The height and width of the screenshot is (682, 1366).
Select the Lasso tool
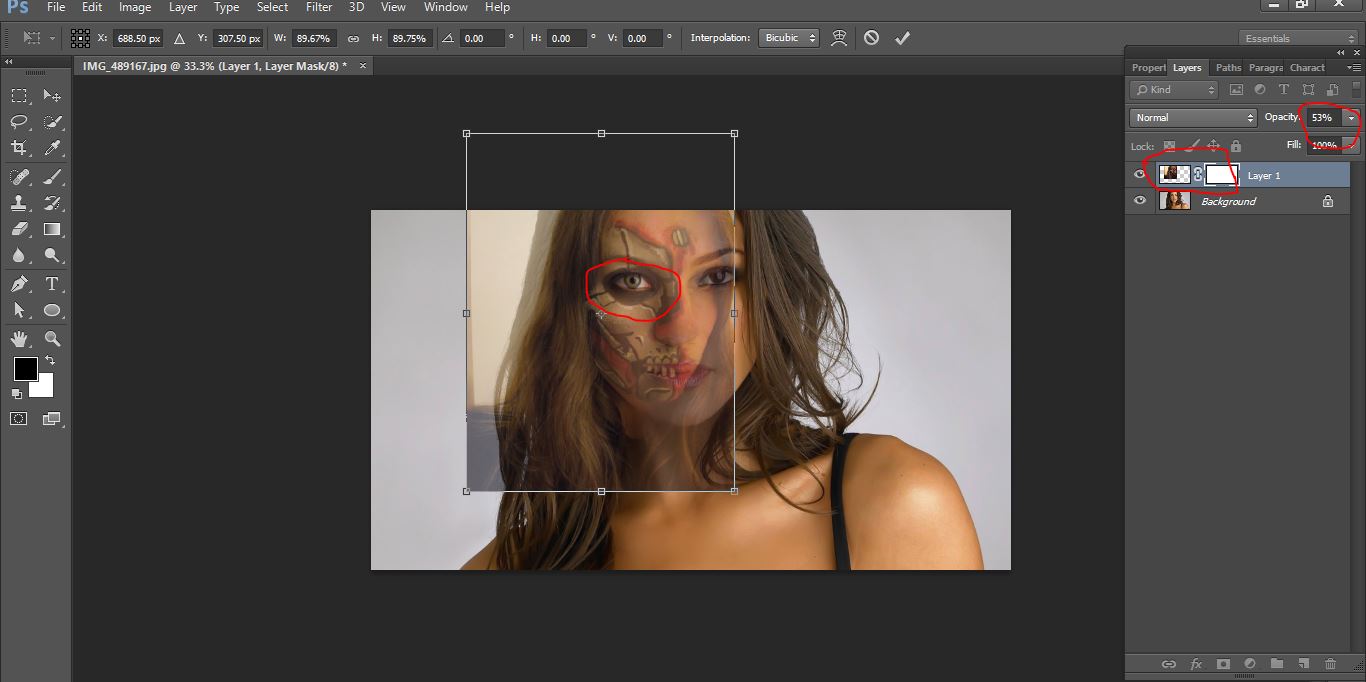[19, 122]
